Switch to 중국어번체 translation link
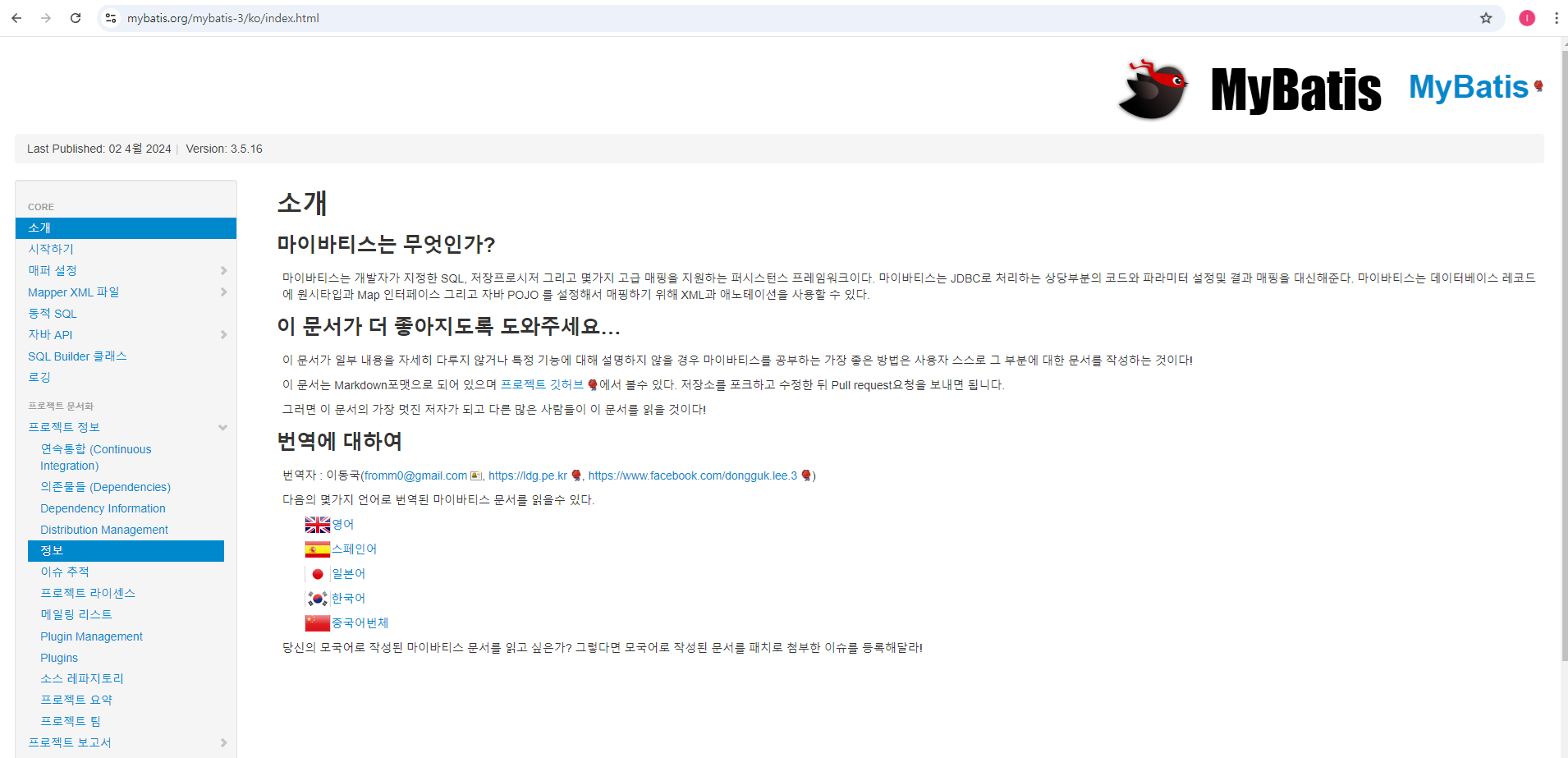Viewport: 1568px width, 758px height. pos(360,623)
